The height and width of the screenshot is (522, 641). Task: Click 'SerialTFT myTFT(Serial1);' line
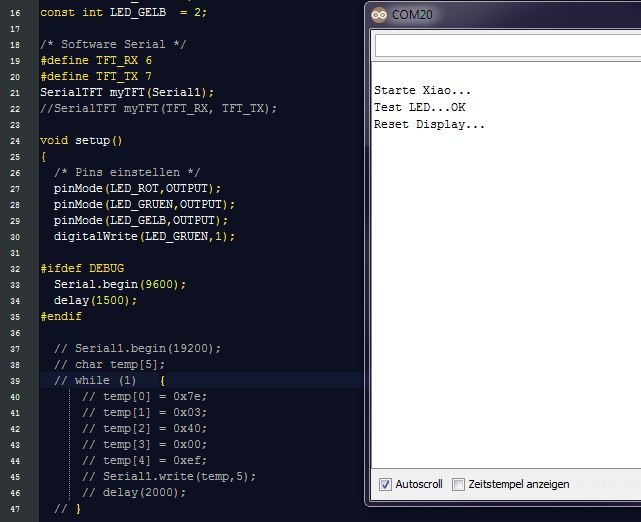point(127,92)
